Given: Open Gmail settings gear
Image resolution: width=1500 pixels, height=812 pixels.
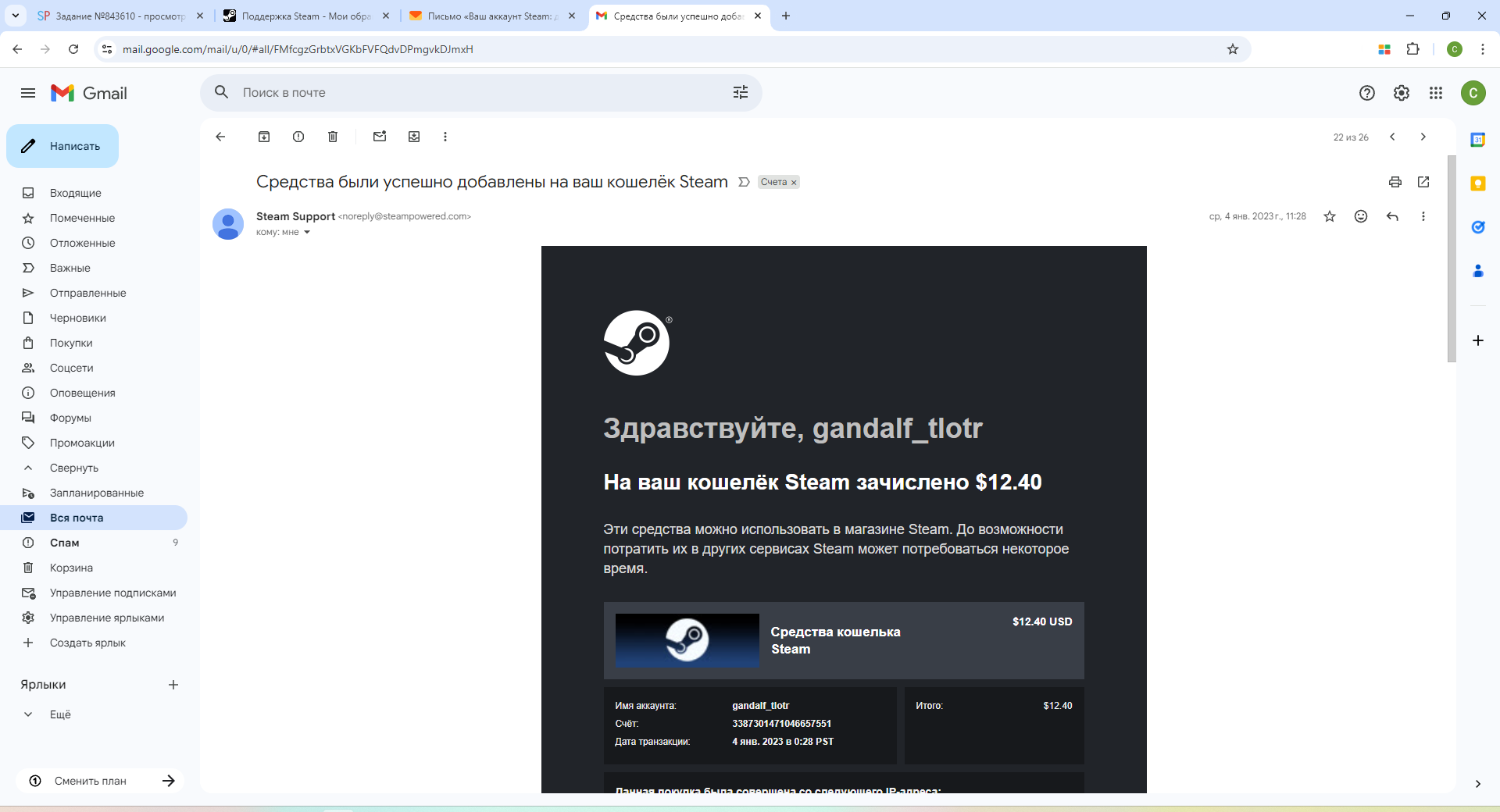Looking at the screenshot, I should point(1401,93).
